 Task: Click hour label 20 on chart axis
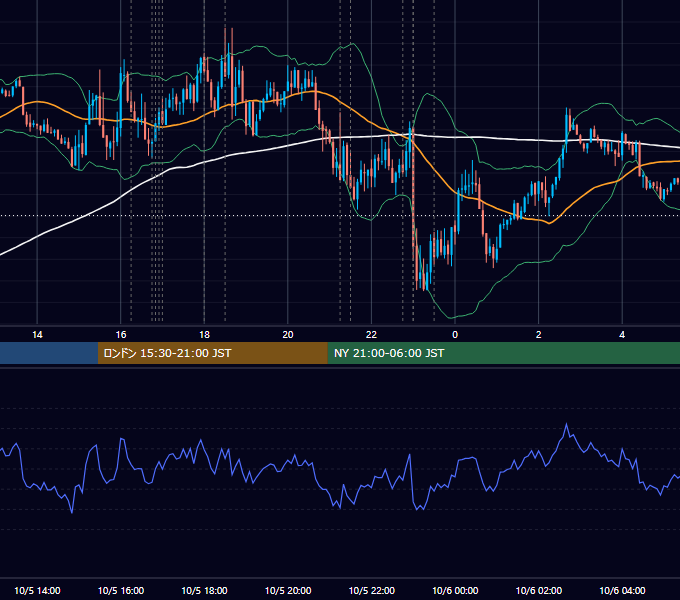coord(288,335)
